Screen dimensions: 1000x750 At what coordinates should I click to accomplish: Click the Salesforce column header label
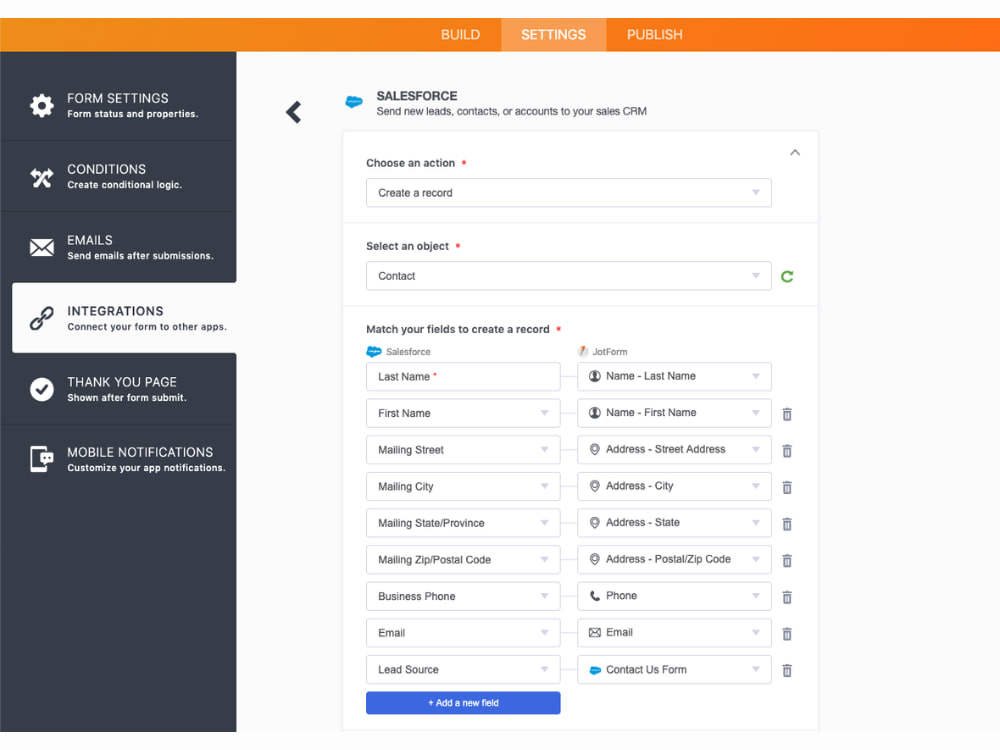pyautogui.click(x=408, y=351)
